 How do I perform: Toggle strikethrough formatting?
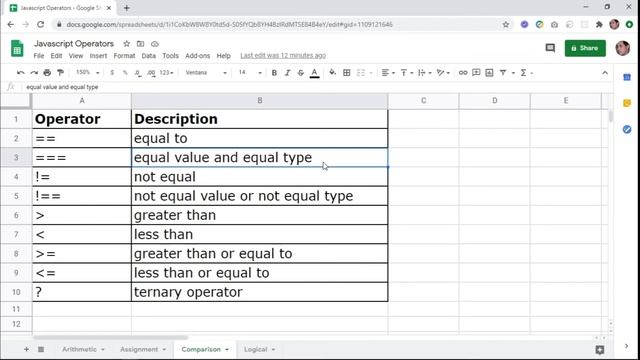[300, 73]
